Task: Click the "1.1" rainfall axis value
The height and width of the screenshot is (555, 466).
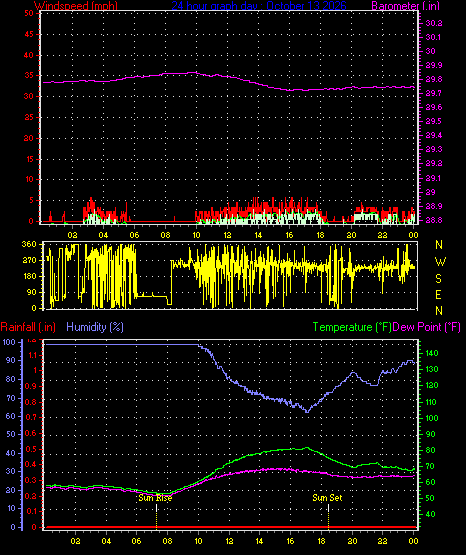Action: (x=33, y=355)
